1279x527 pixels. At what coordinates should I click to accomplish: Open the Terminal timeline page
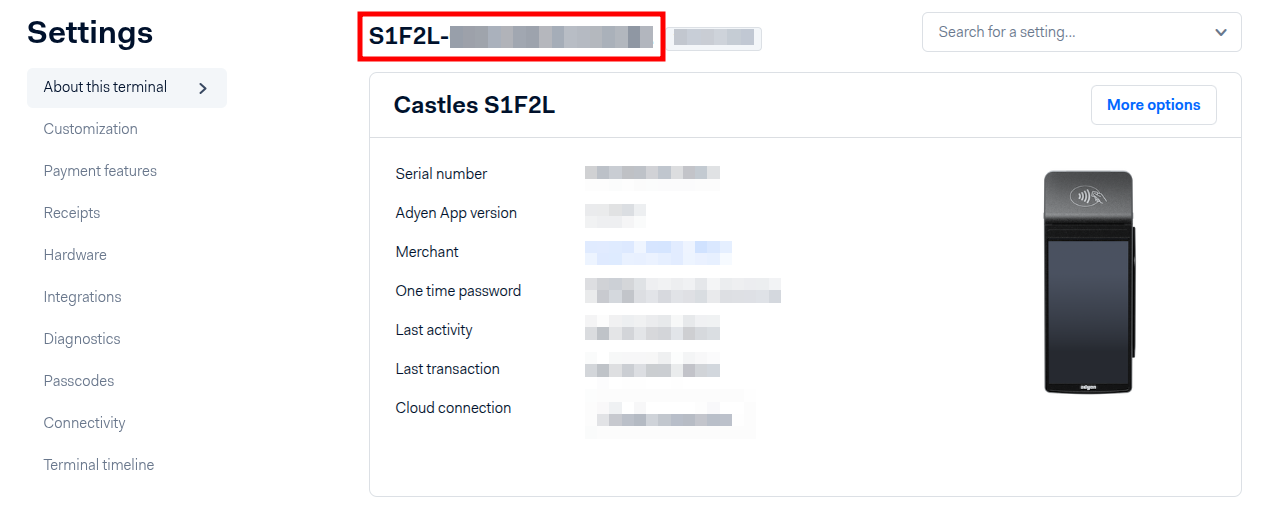99,465
